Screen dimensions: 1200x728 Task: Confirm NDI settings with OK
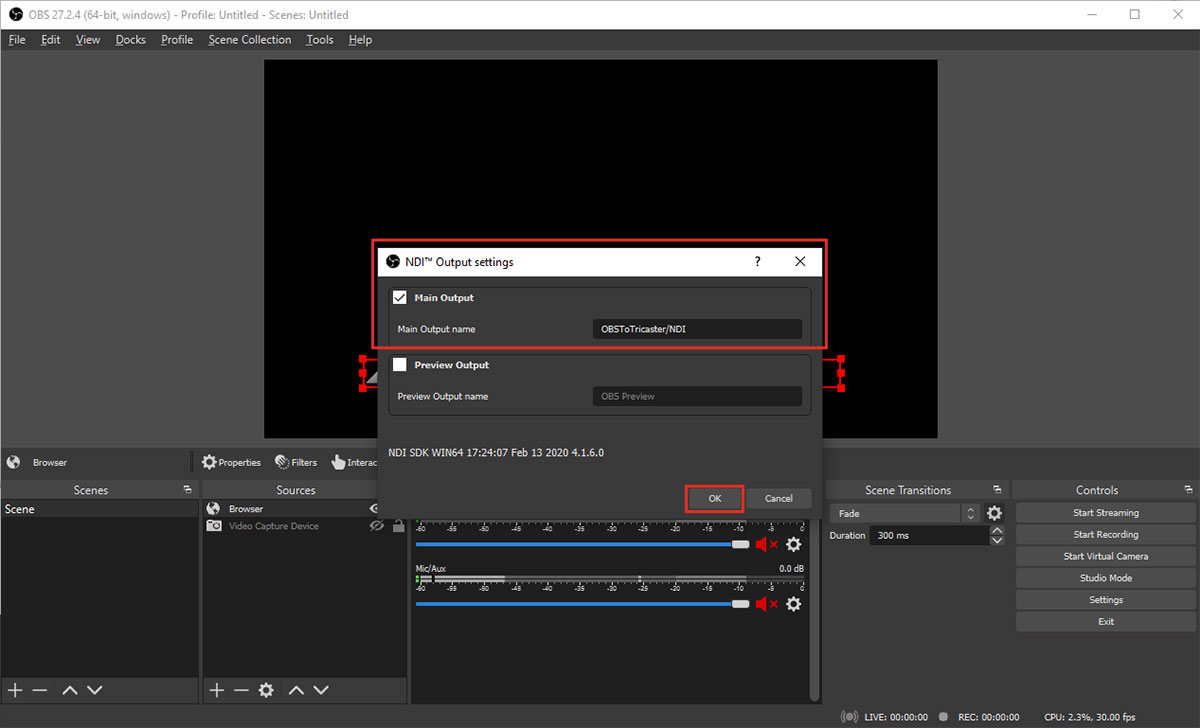click(x=714, y=498)
